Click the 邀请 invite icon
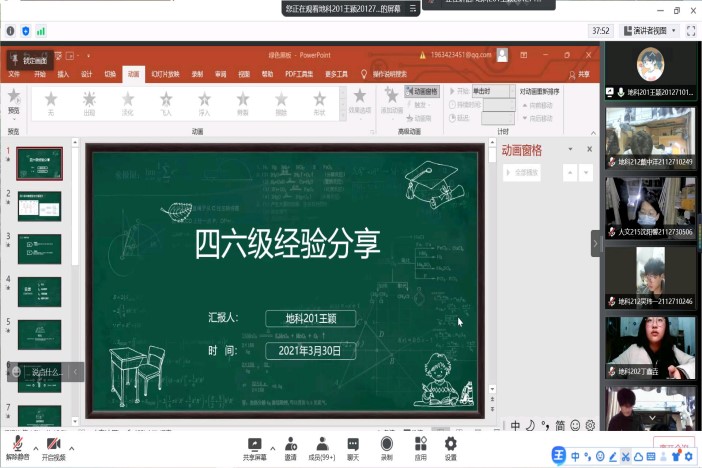702x468 pixels. coord(290,443)
